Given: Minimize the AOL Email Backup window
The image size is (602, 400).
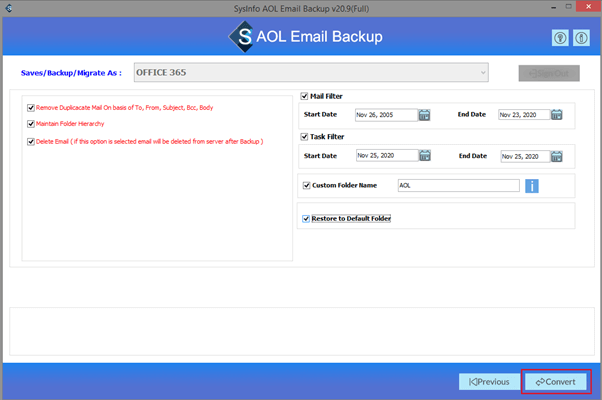Looking at the screenshot, I should pos(553,7).
